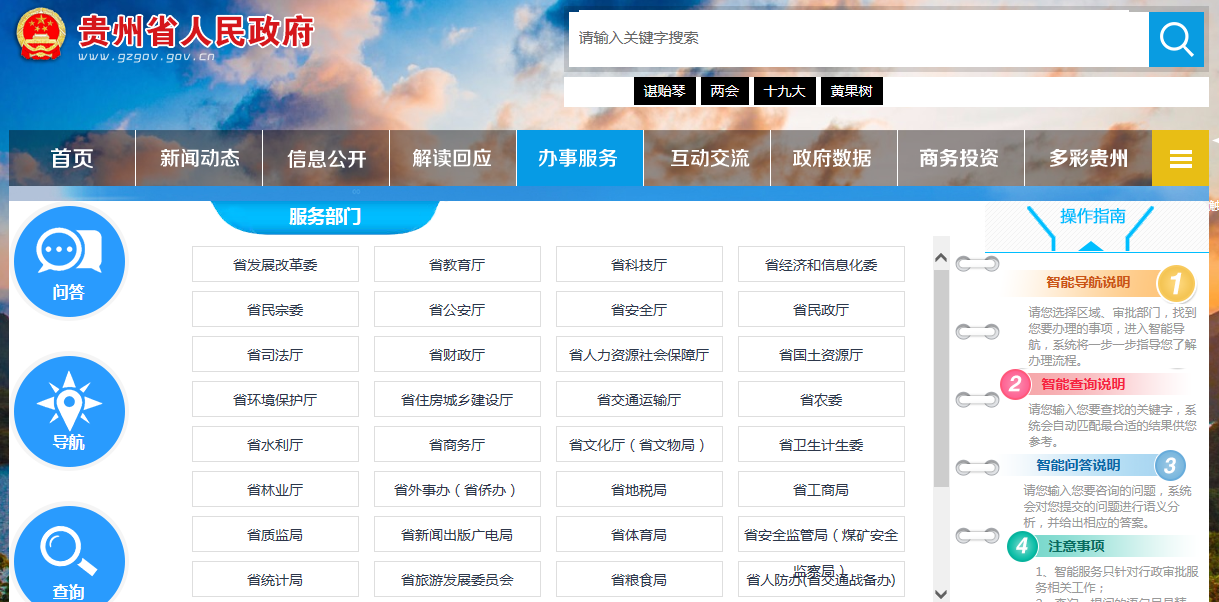Select the 省教育厅 department button
1219x602 pixels.
[x=457, y=265]
